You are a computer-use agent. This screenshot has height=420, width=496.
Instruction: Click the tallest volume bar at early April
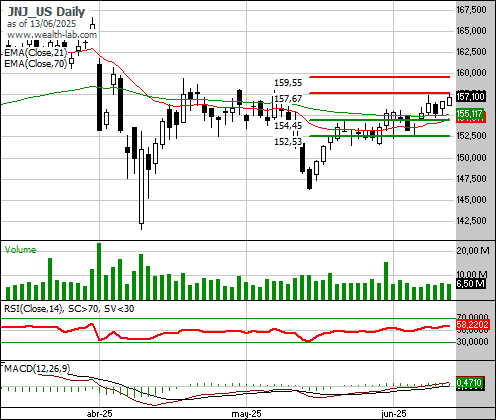coord(99,271)
